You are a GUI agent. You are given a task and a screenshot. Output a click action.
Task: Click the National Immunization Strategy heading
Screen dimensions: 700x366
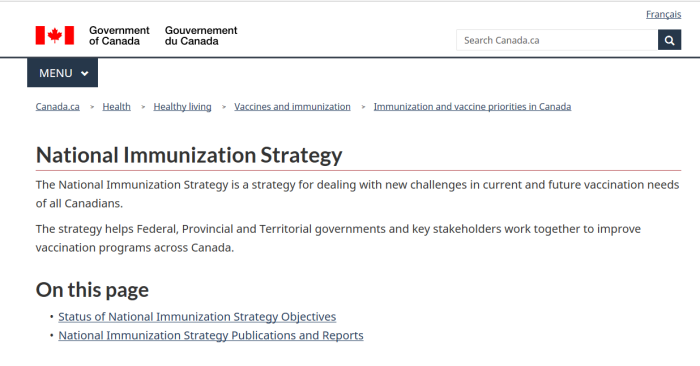pos(189,155)
